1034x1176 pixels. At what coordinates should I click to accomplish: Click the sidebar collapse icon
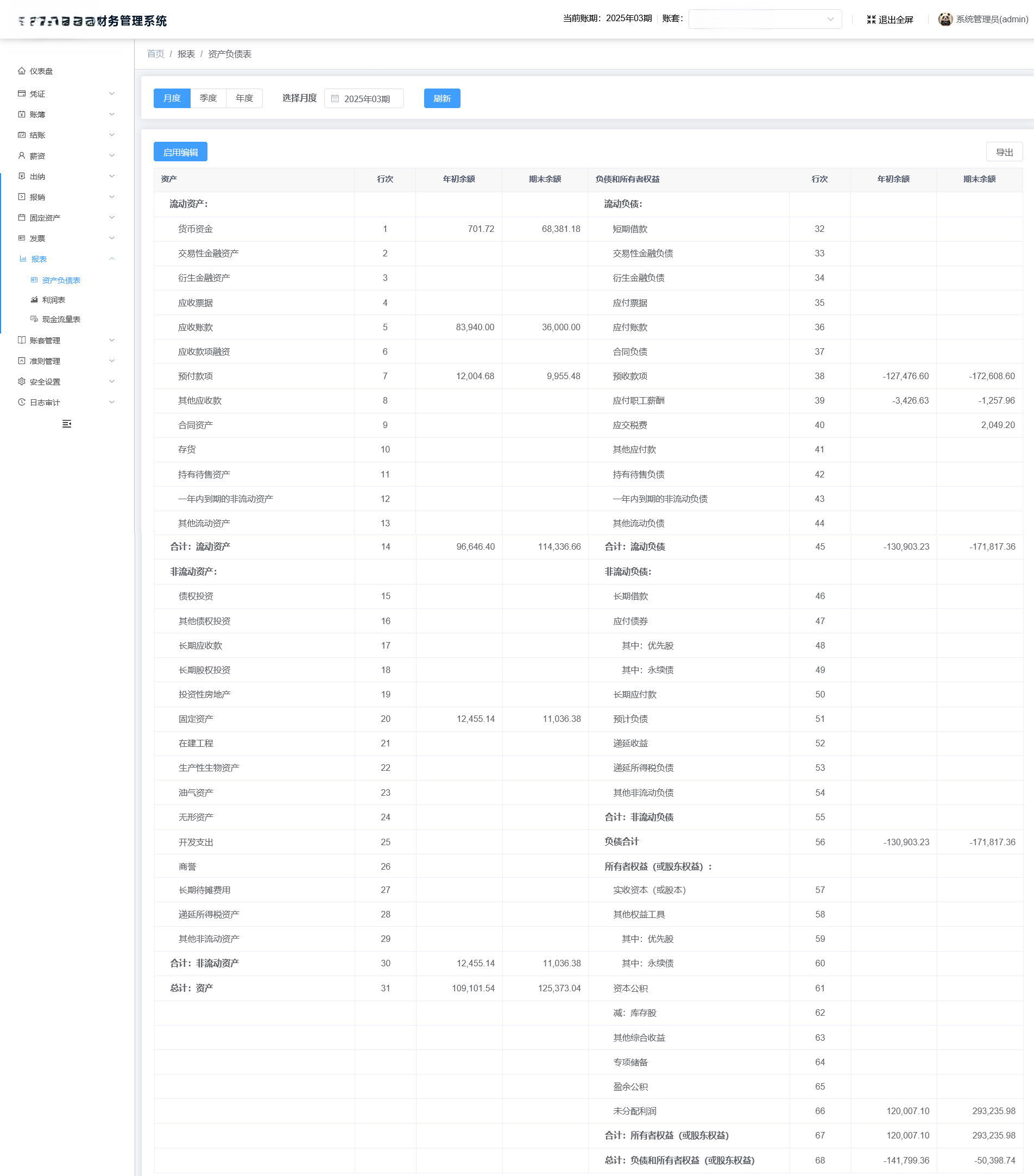tap(67, 424)
